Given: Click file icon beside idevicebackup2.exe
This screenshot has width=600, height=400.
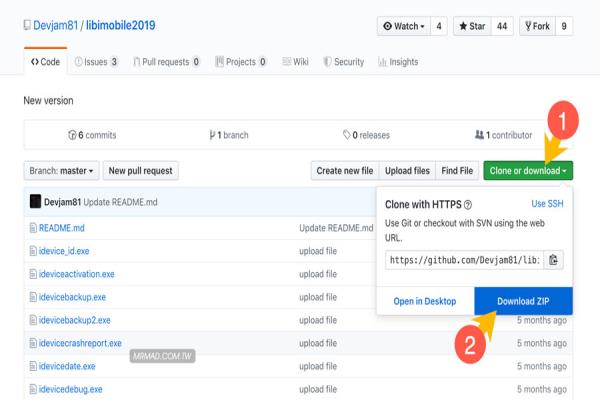Looking at the screenshot, I should point(33,320).
